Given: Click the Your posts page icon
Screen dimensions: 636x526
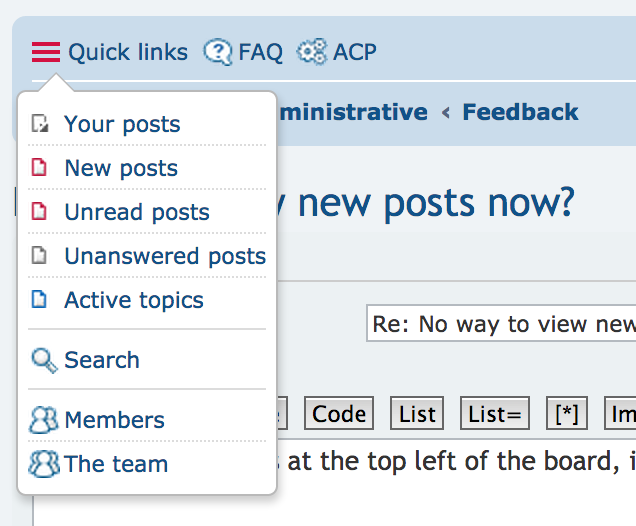Looking at the screenshot, I should 40,125.
